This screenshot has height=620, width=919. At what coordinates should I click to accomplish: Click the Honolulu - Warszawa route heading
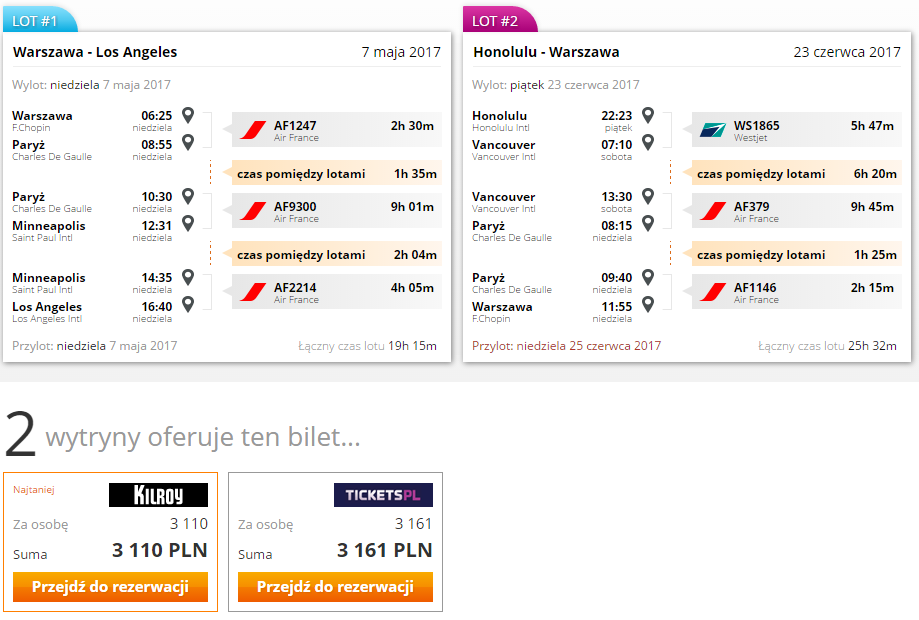click(546, 52)
